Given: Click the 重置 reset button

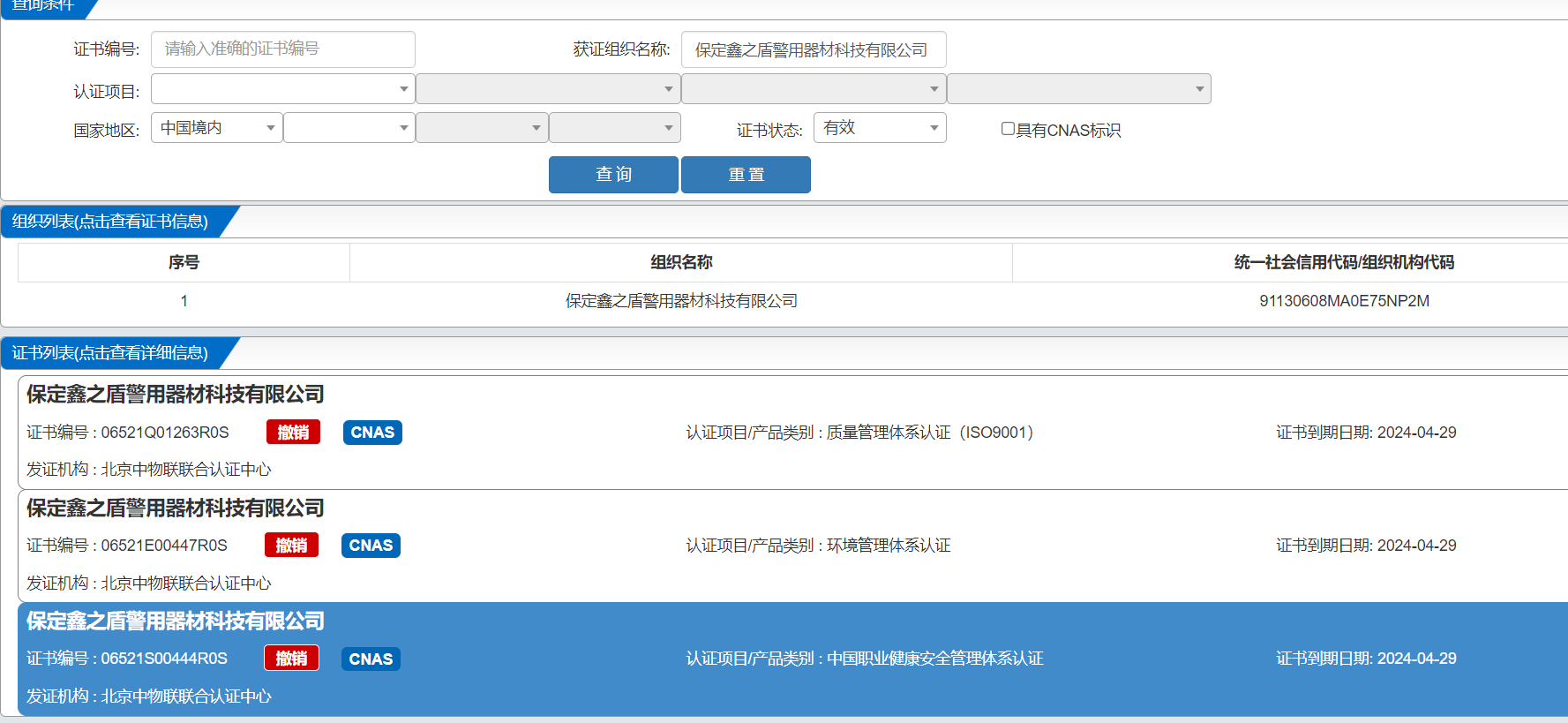Looking at the screenshot, I should [x=746, y=175].
